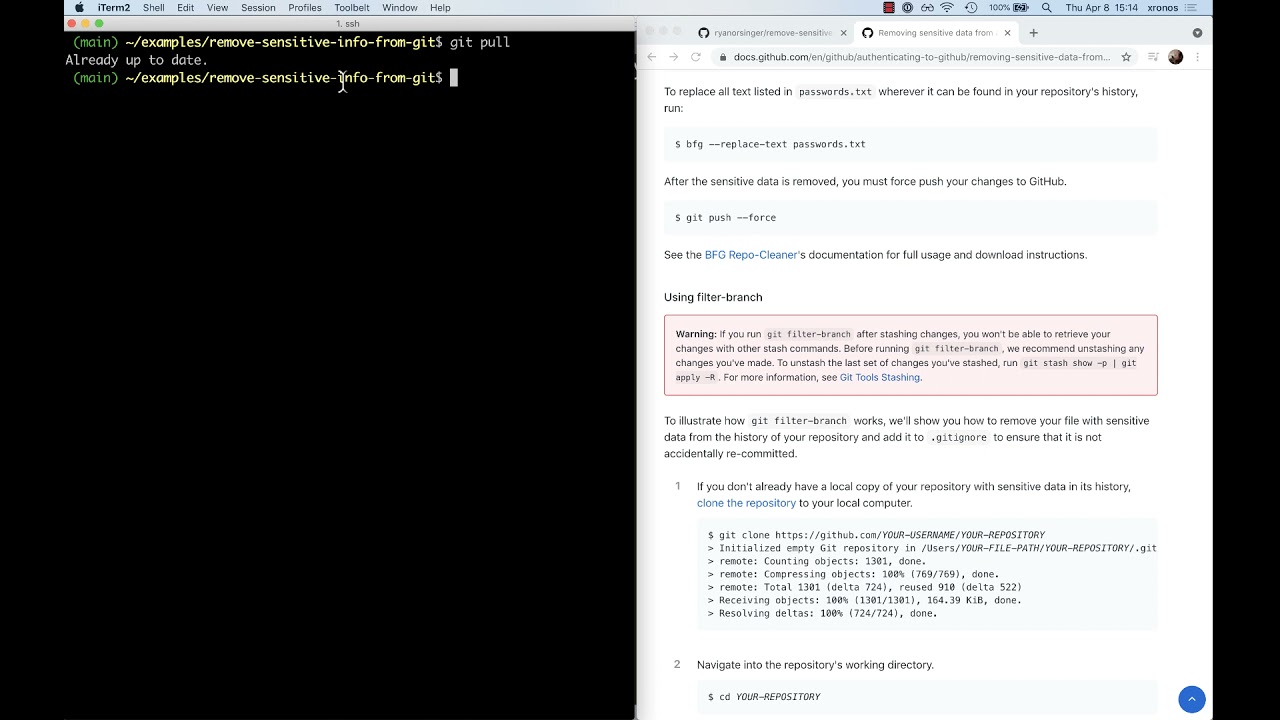Open the media control playlist icon
This screenshot has height=720, width=1280.
(x=1153, y=57)
